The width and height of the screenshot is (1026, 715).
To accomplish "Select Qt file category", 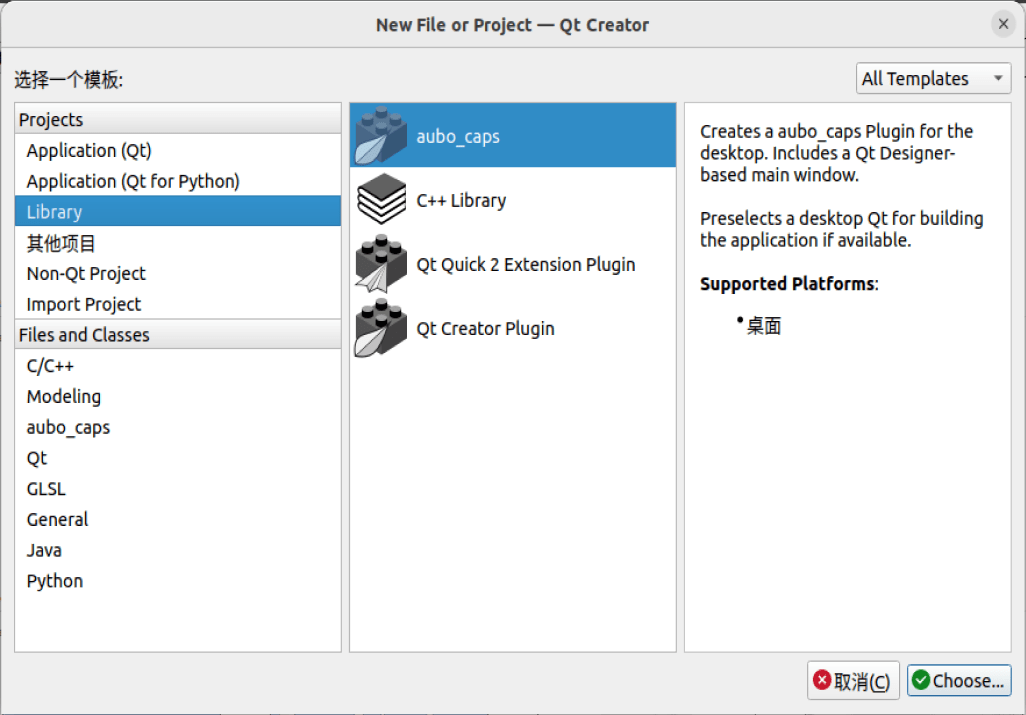I will pyautogui.click(x=178, y=458).
